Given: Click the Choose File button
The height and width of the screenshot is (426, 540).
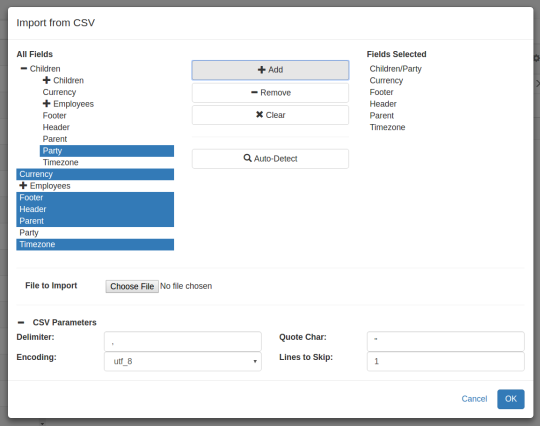Looking at the screenshot, I should (132, 286).
